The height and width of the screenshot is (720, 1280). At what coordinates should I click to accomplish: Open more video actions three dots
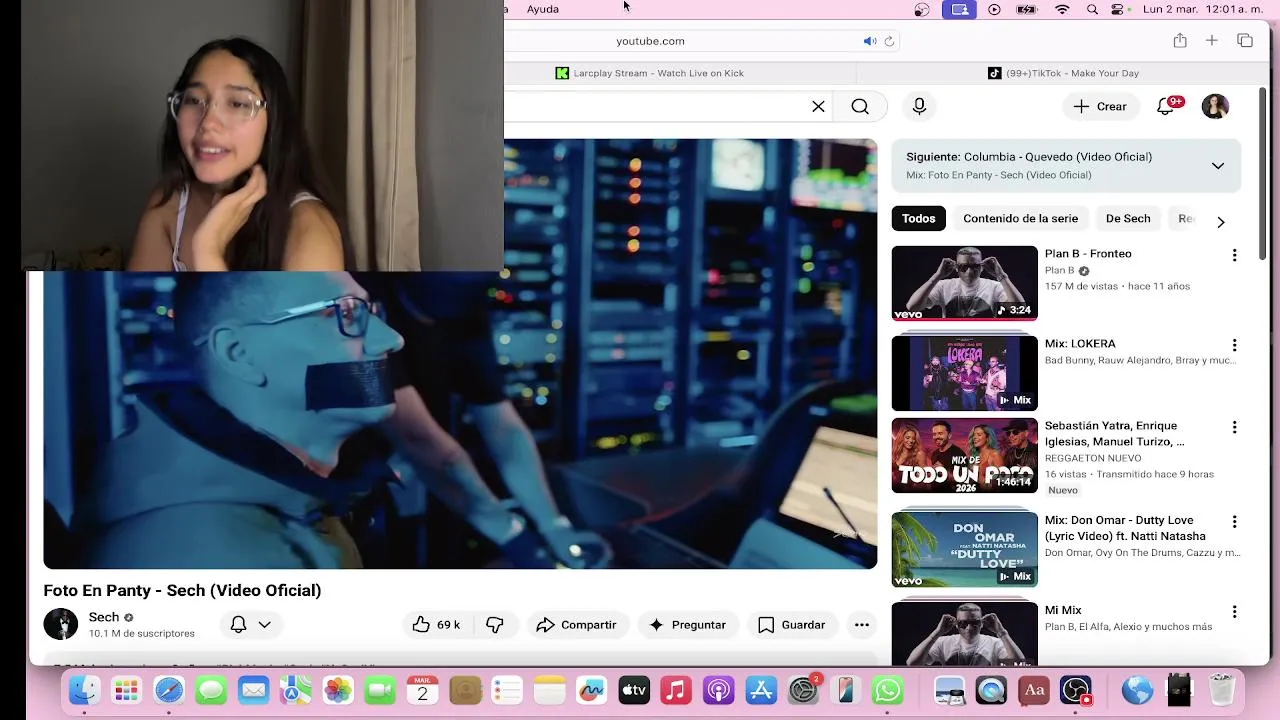[862, 625]
